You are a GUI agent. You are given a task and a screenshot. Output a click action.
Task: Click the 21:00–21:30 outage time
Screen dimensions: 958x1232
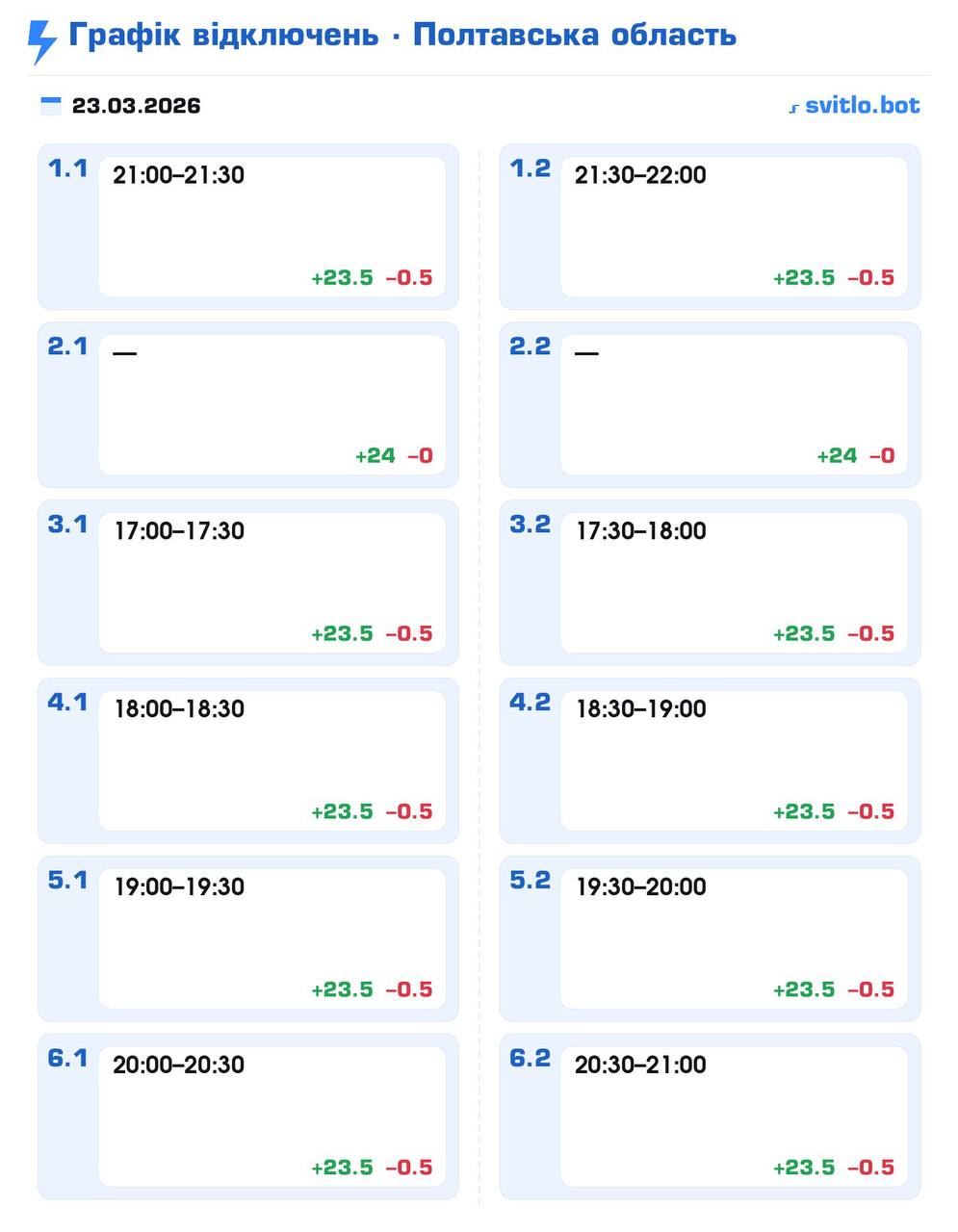pyautogui.click(x=178, y=175)
